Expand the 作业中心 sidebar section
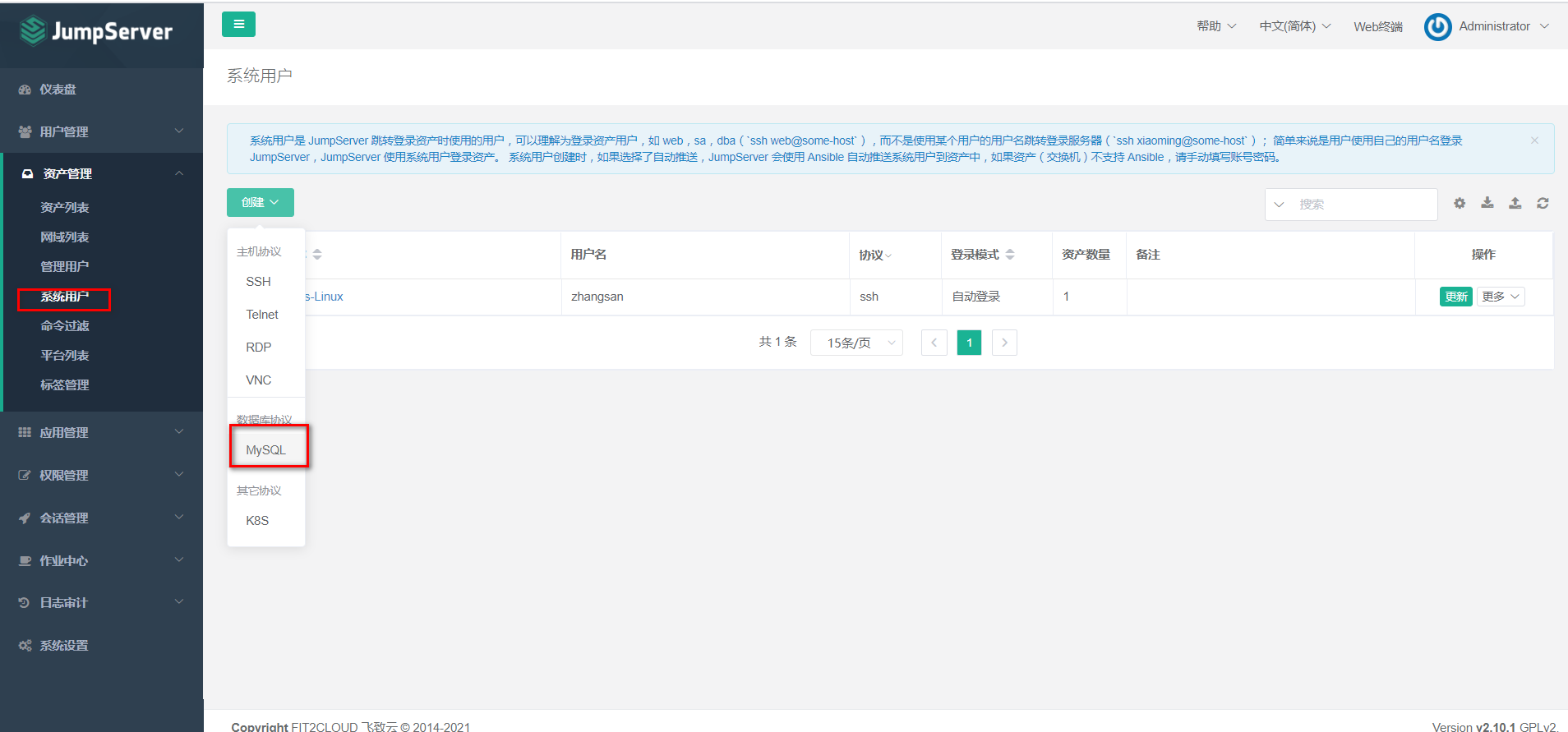Screen dimensions: 1568x732 pos(179,560)
